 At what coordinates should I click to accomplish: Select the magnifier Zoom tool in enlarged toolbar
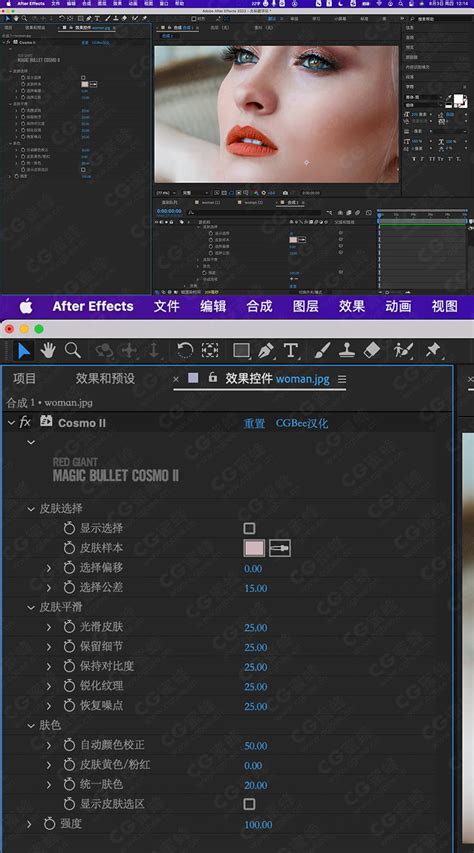[x=73, y=351]
